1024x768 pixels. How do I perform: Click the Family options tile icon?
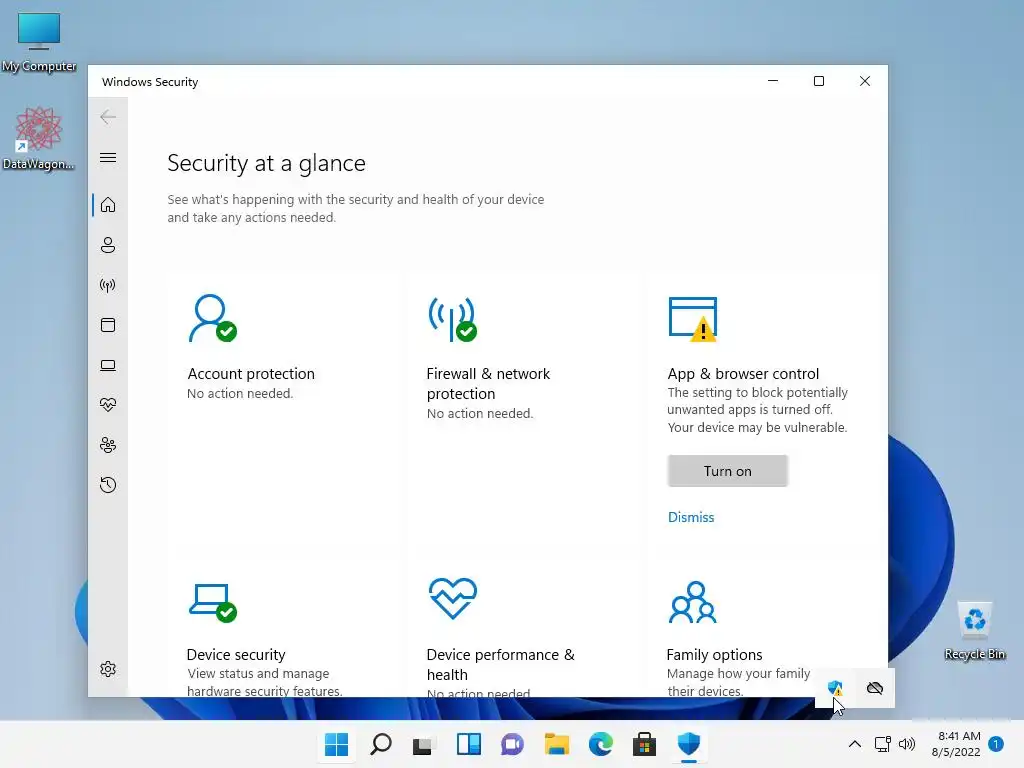[692, 602]
